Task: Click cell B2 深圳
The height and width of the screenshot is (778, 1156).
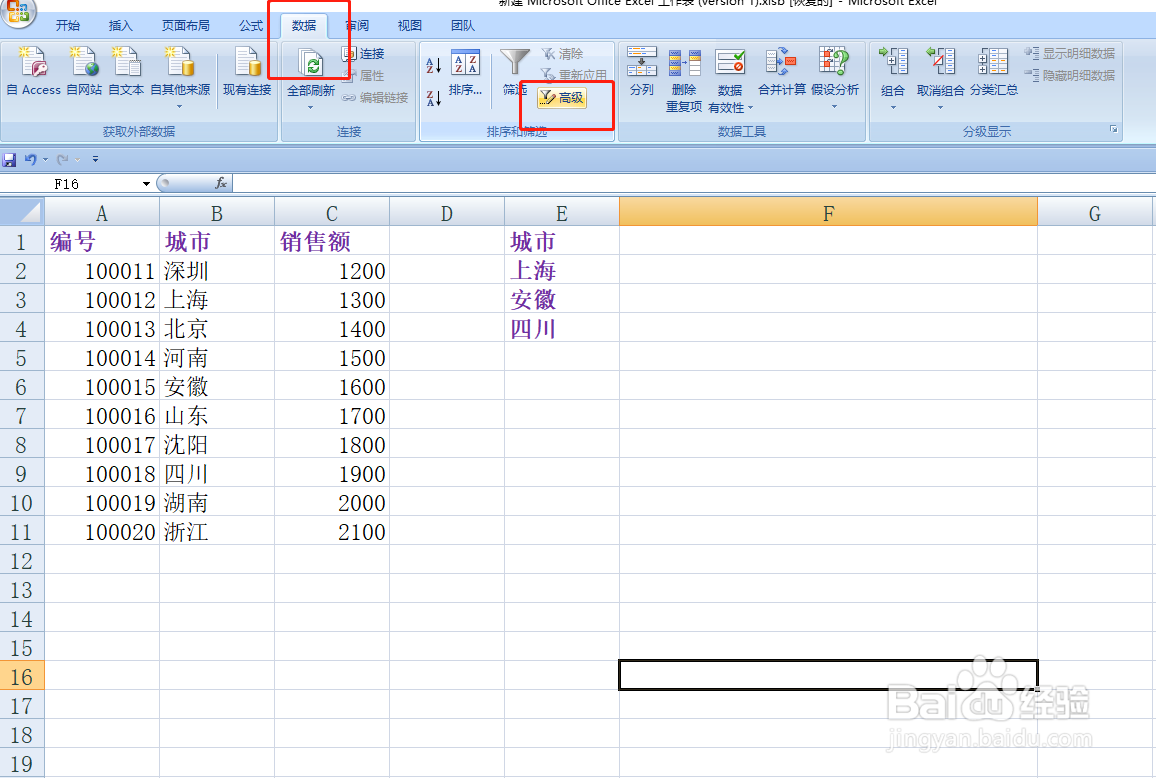Action: 217,271
